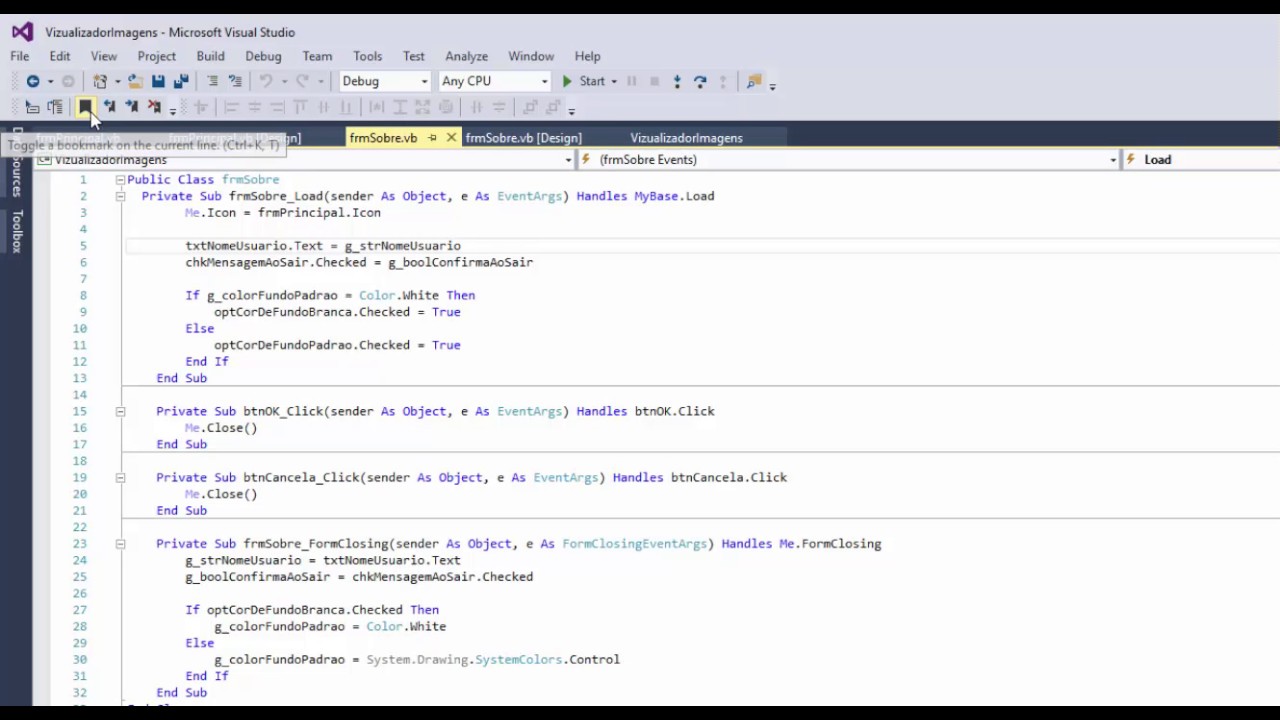Go to the next bookmark icon
The height and width of the screenshot is (720, 1280).
131,107
